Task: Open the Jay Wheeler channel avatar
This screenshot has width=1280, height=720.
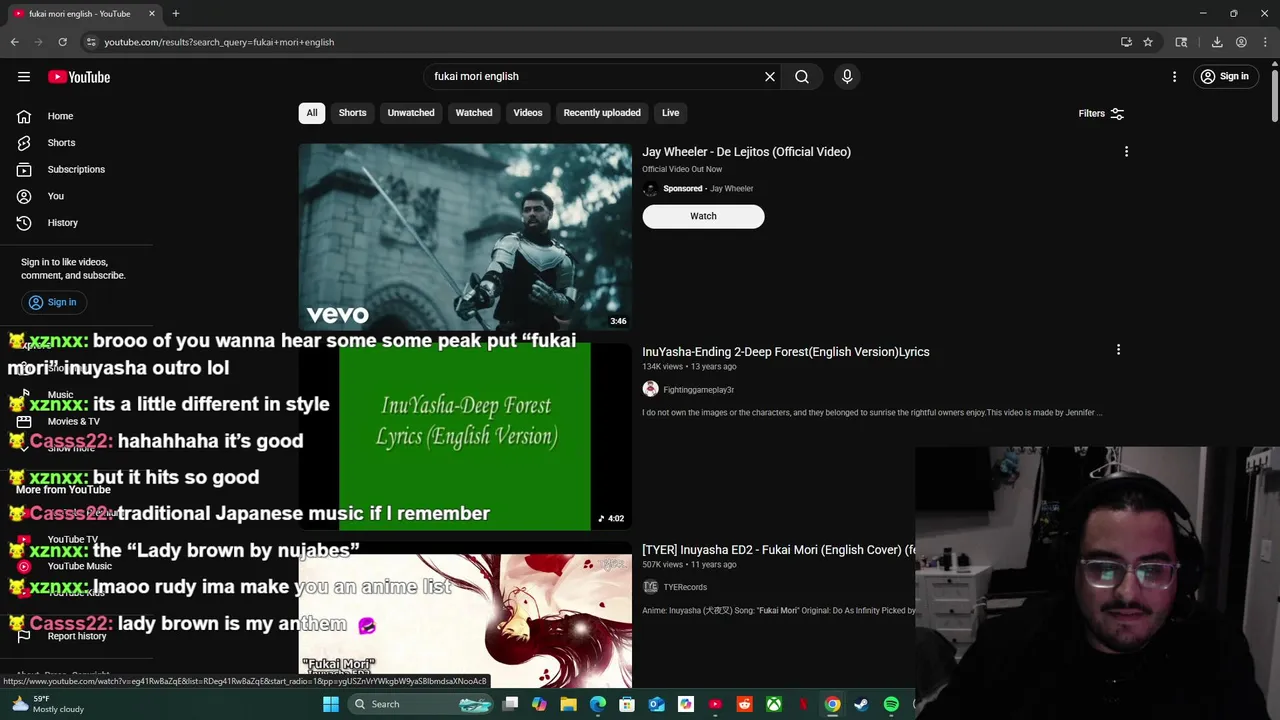Action: click(650, 188)
